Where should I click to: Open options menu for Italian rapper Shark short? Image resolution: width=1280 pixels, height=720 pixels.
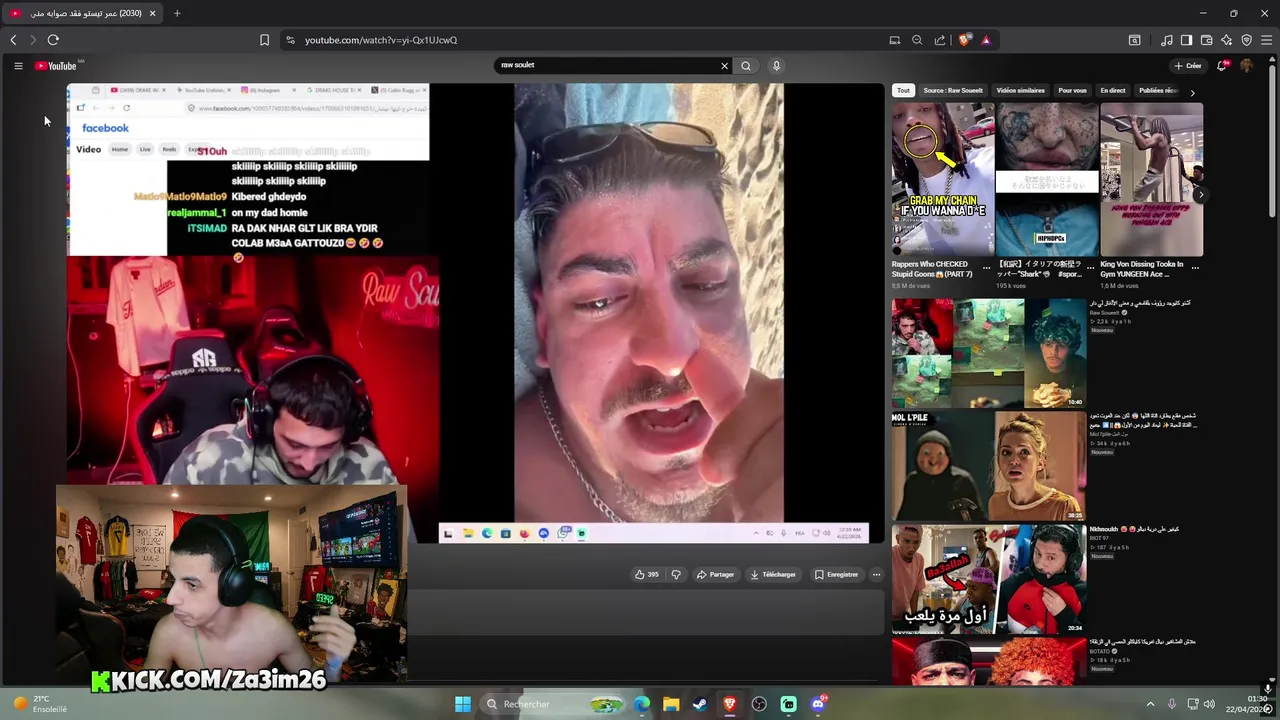pos(1091,268)
